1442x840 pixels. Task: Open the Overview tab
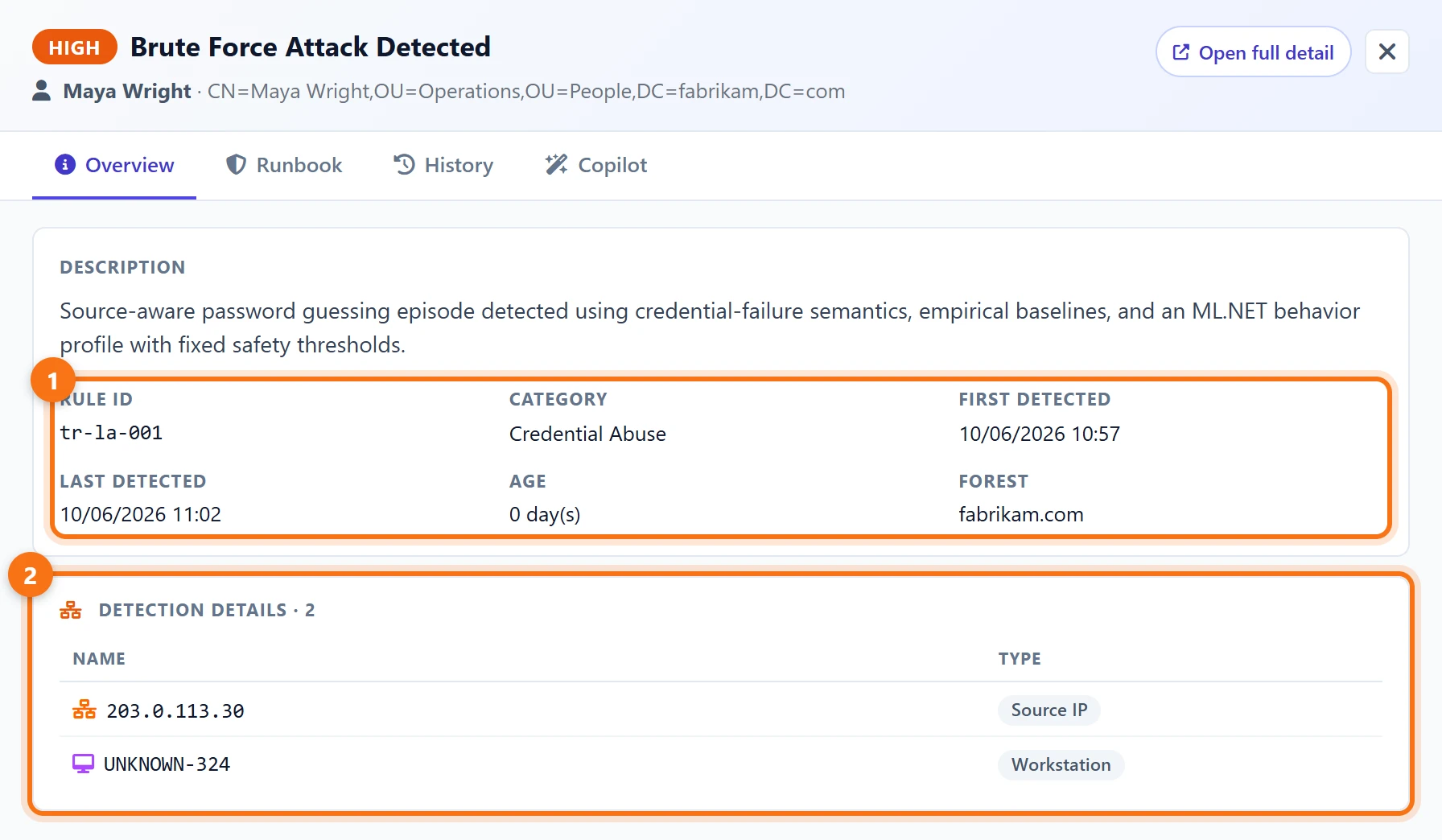[x=114, y=165]
